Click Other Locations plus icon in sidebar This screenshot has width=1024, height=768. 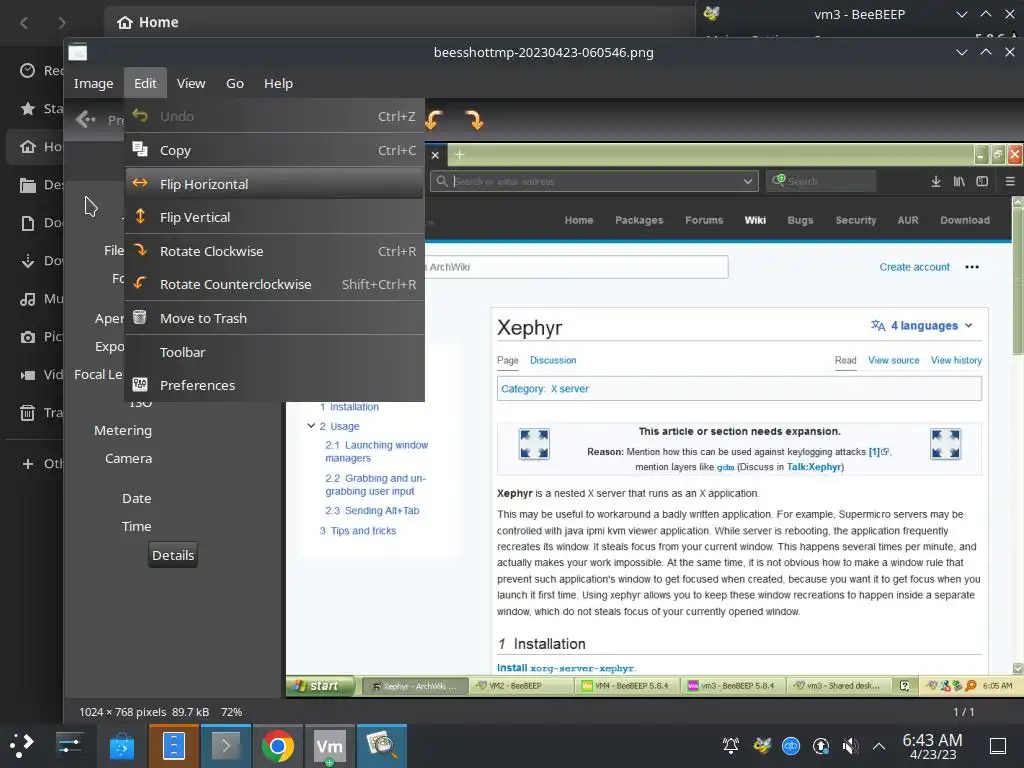pyautogui.click(x=27, y=464)
